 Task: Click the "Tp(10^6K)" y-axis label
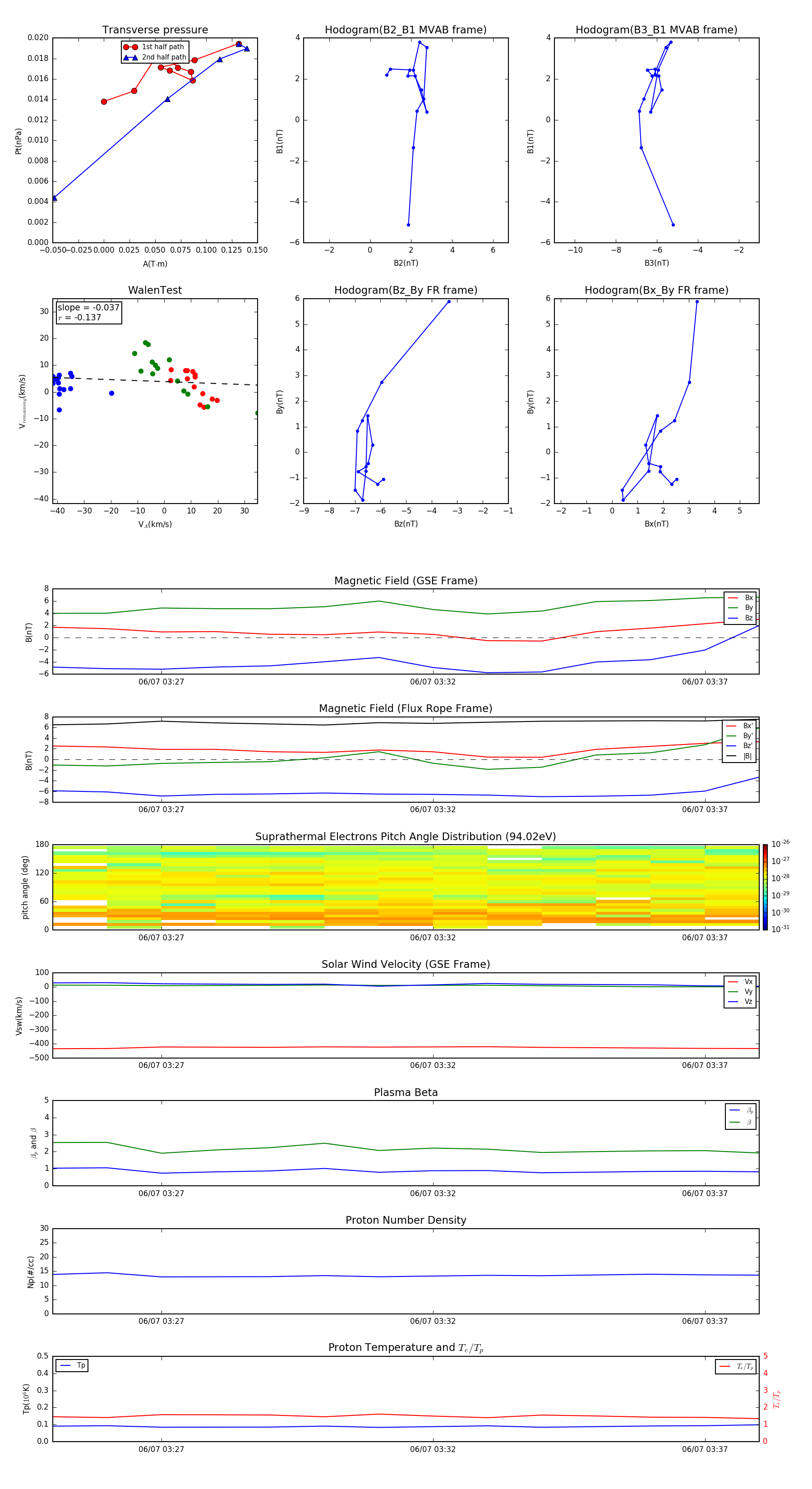tap(26, 1399)
